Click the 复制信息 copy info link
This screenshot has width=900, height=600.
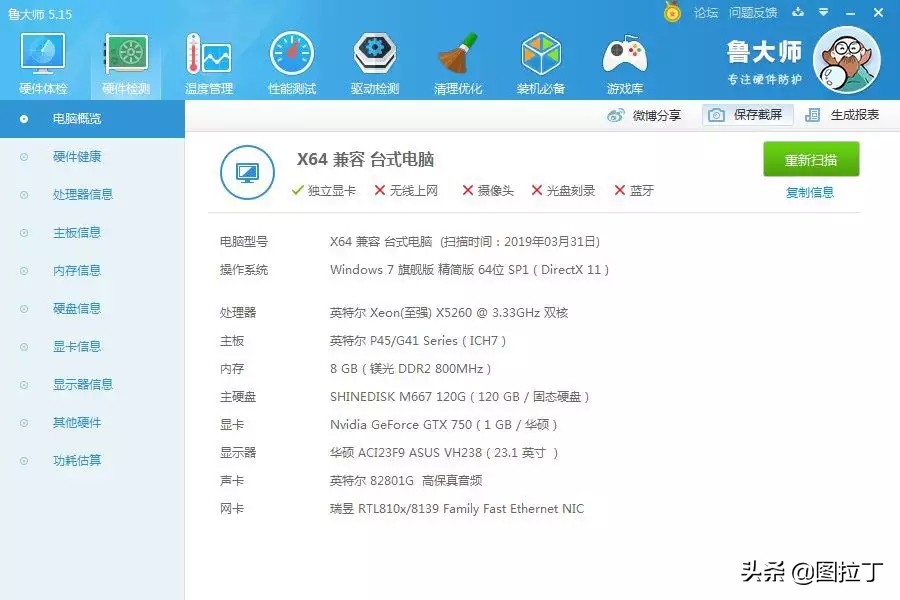click(x=811, y=192)
